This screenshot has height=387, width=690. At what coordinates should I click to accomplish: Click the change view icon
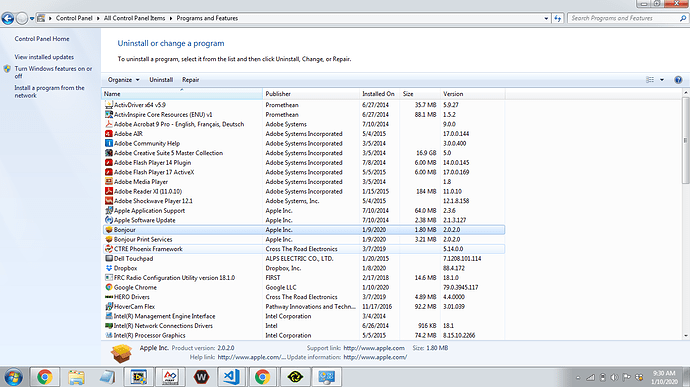click(650, 80)
